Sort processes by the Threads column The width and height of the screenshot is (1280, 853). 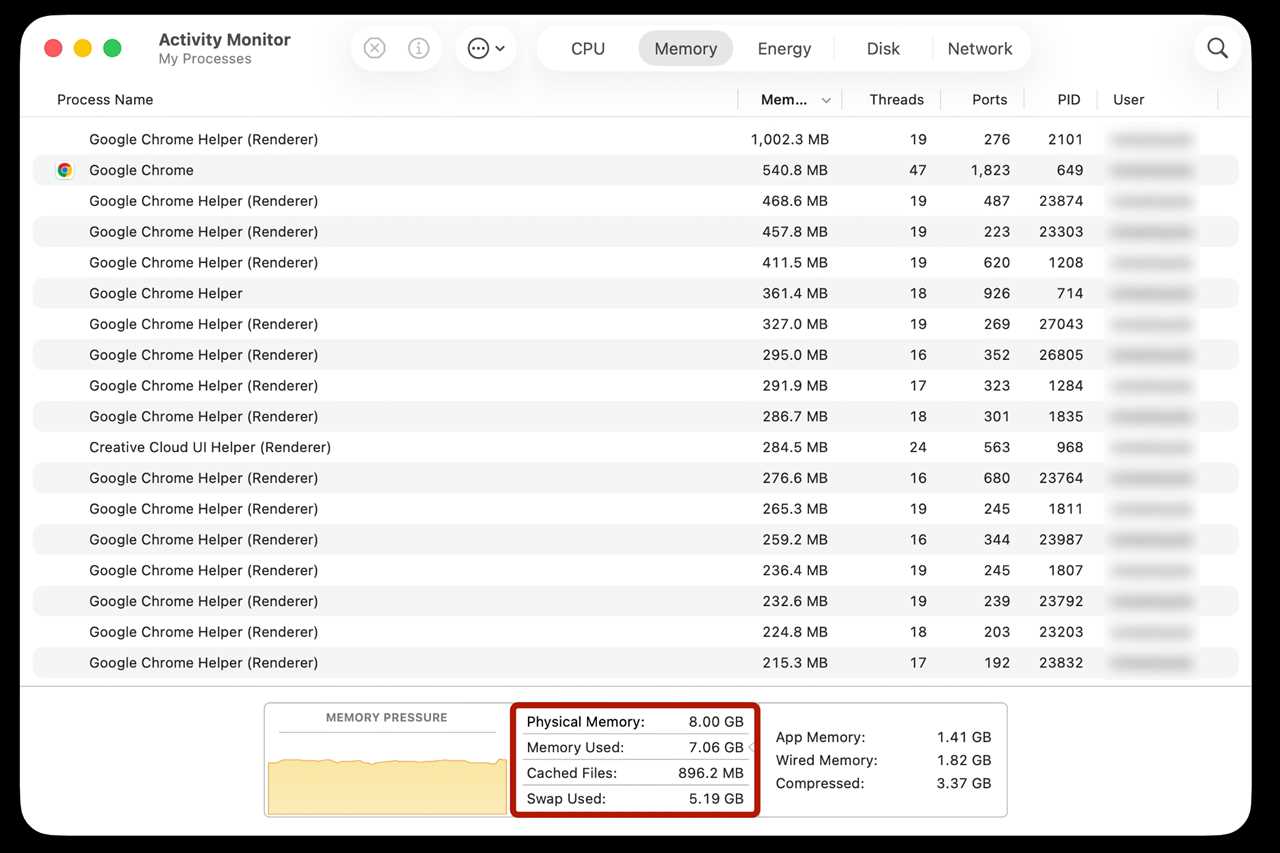pyautogui.click(x=896, y=100)
